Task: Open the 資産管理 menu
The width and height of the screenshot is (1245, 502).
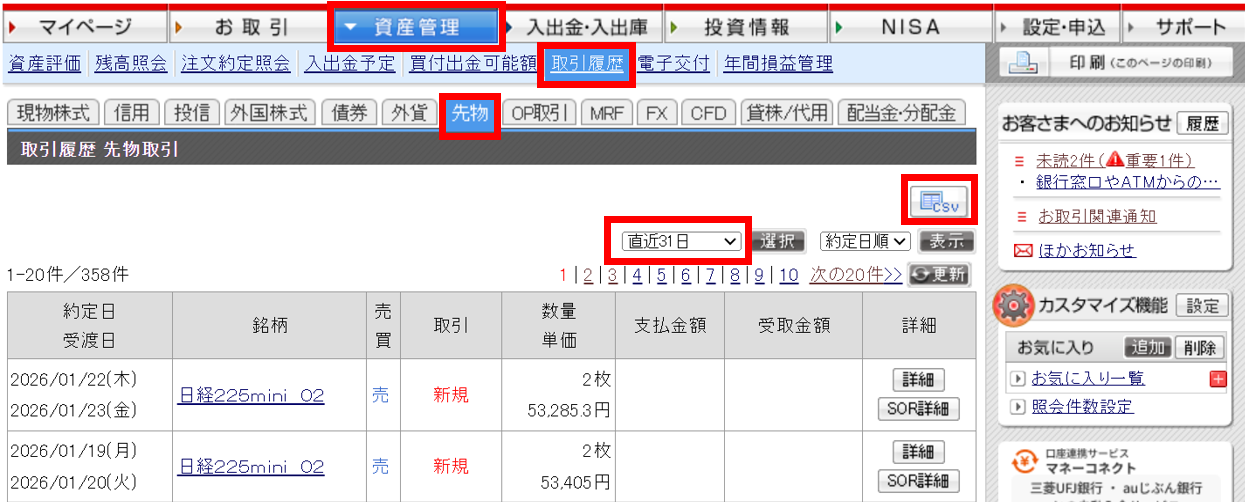Action: [415, 27]
